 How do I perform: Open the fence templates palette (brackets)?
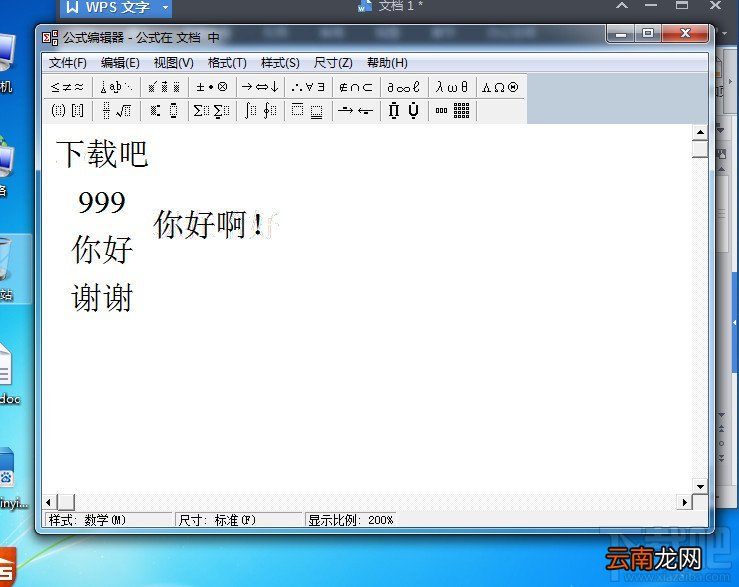(x=67, y=111)
